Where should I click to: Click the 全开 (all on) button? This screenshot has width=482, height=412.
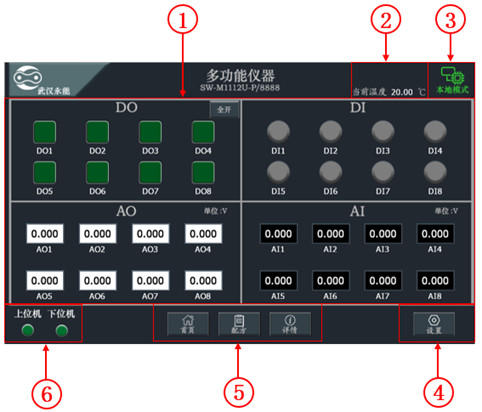click(x=224, y=109)
